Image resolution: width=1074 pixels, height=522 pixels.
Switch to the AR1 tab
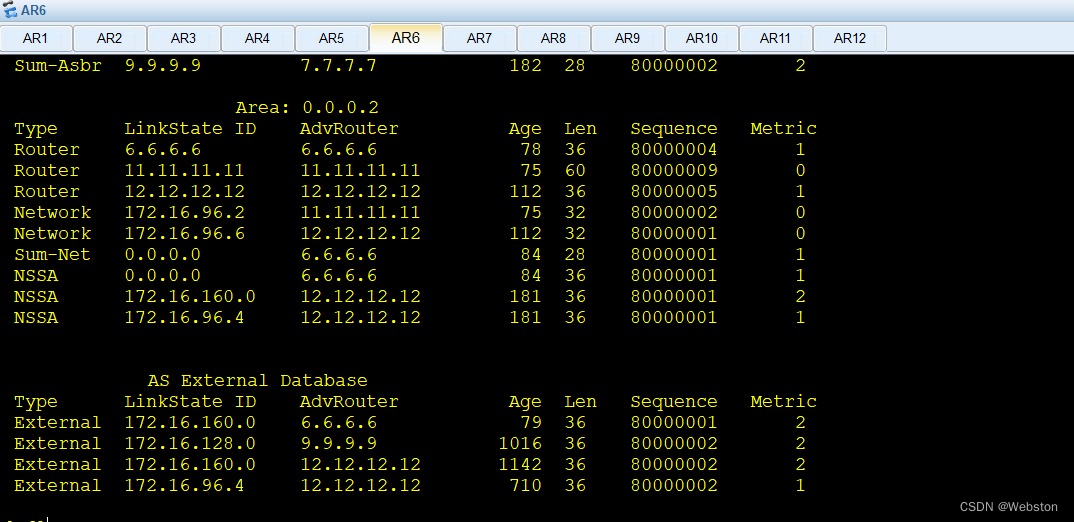(36, 38)
